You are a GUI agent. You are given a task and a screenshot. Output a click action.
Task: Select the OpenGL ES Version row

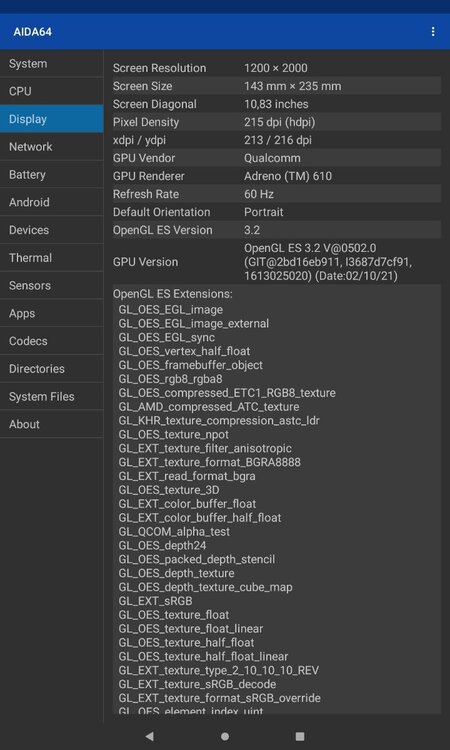[276, 230]
